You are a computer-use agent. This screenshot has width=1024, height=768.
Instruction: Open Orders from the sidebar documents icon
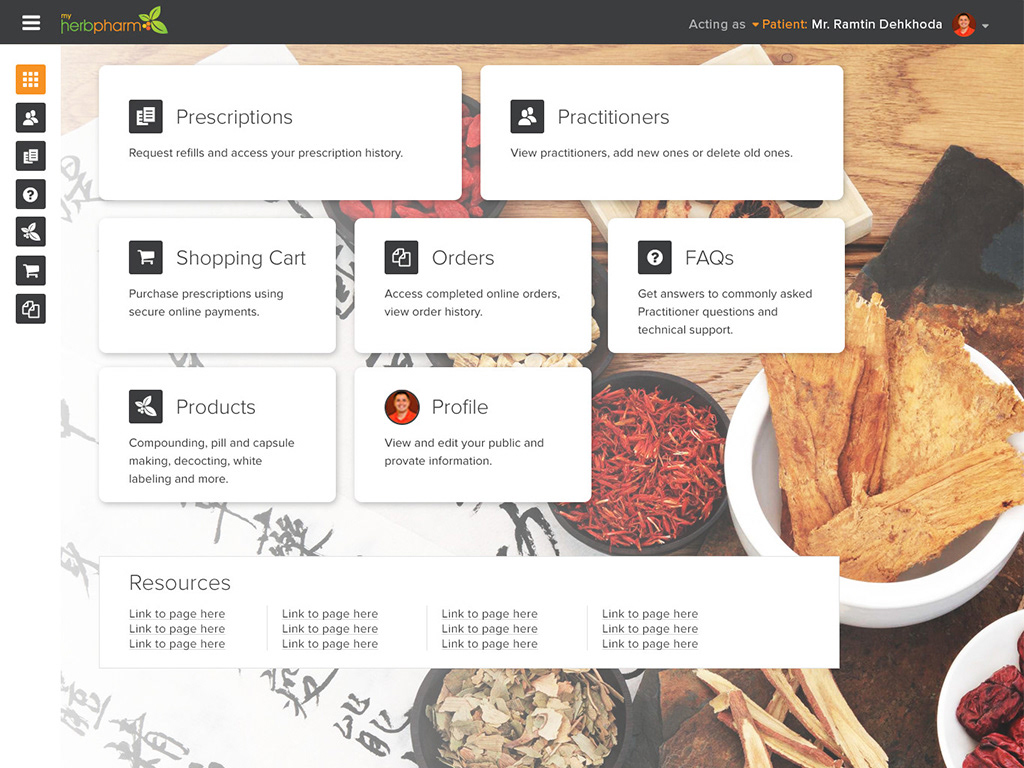coord(31,309)
